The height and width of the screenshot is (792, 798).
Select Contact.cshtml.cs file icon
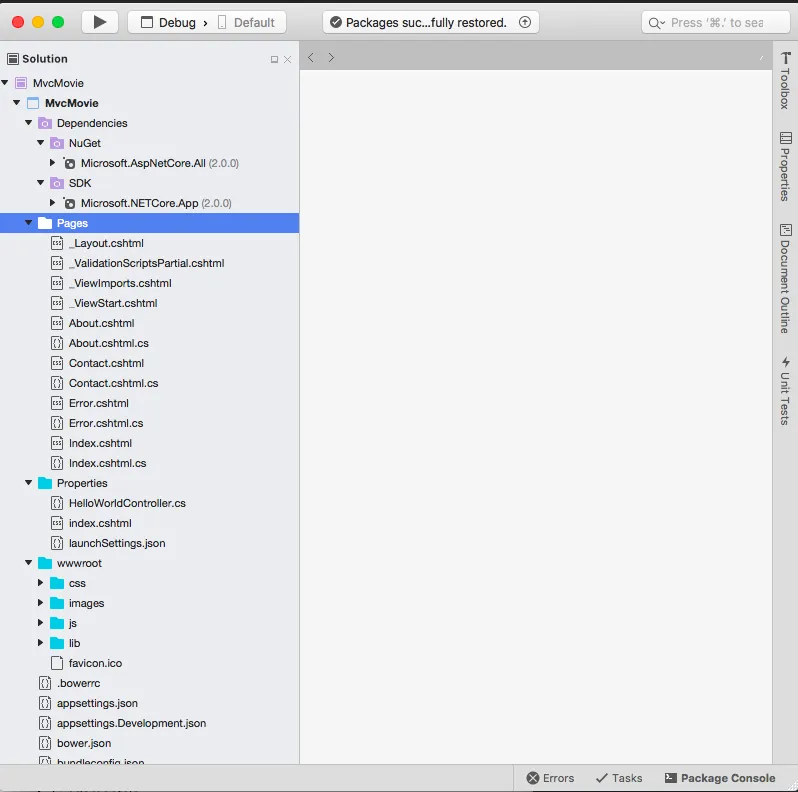coord(58,383)
